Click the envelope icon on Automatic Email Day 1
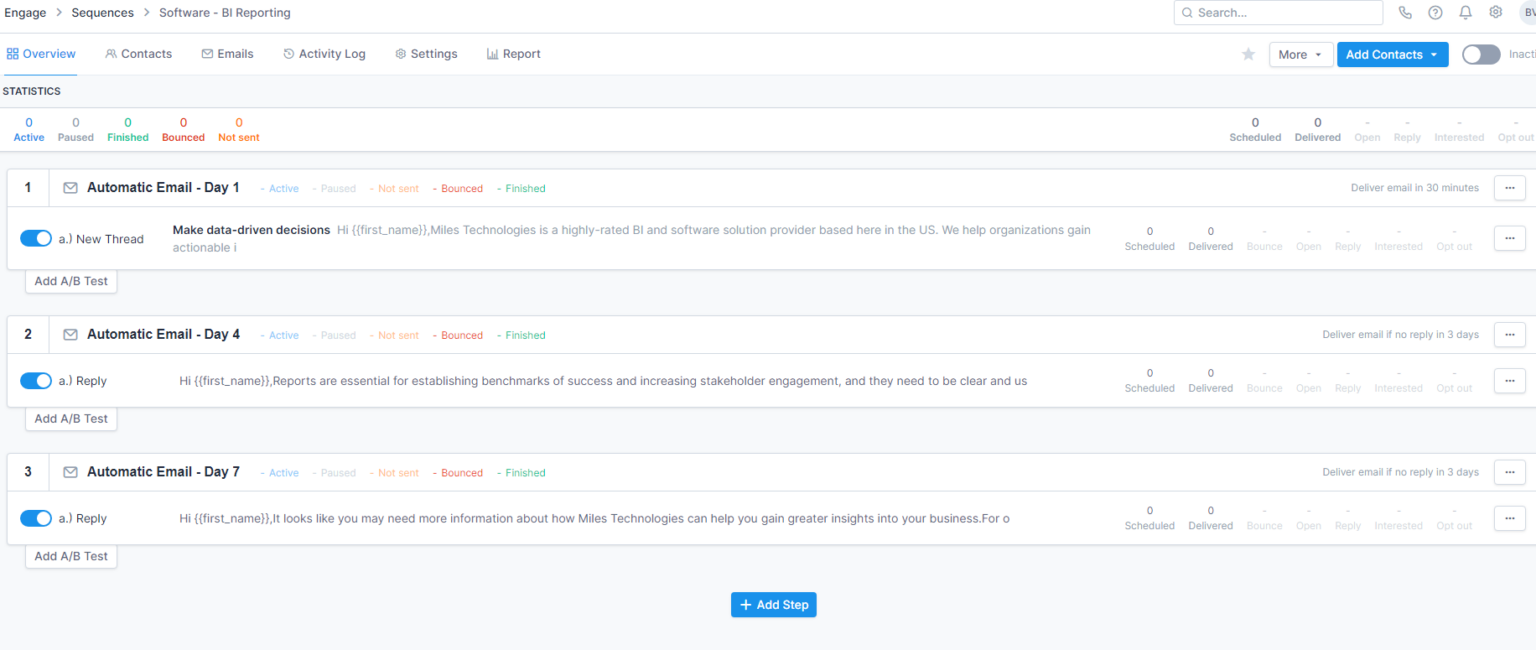This screenshot has height=650, width=1536. [69, 187]
